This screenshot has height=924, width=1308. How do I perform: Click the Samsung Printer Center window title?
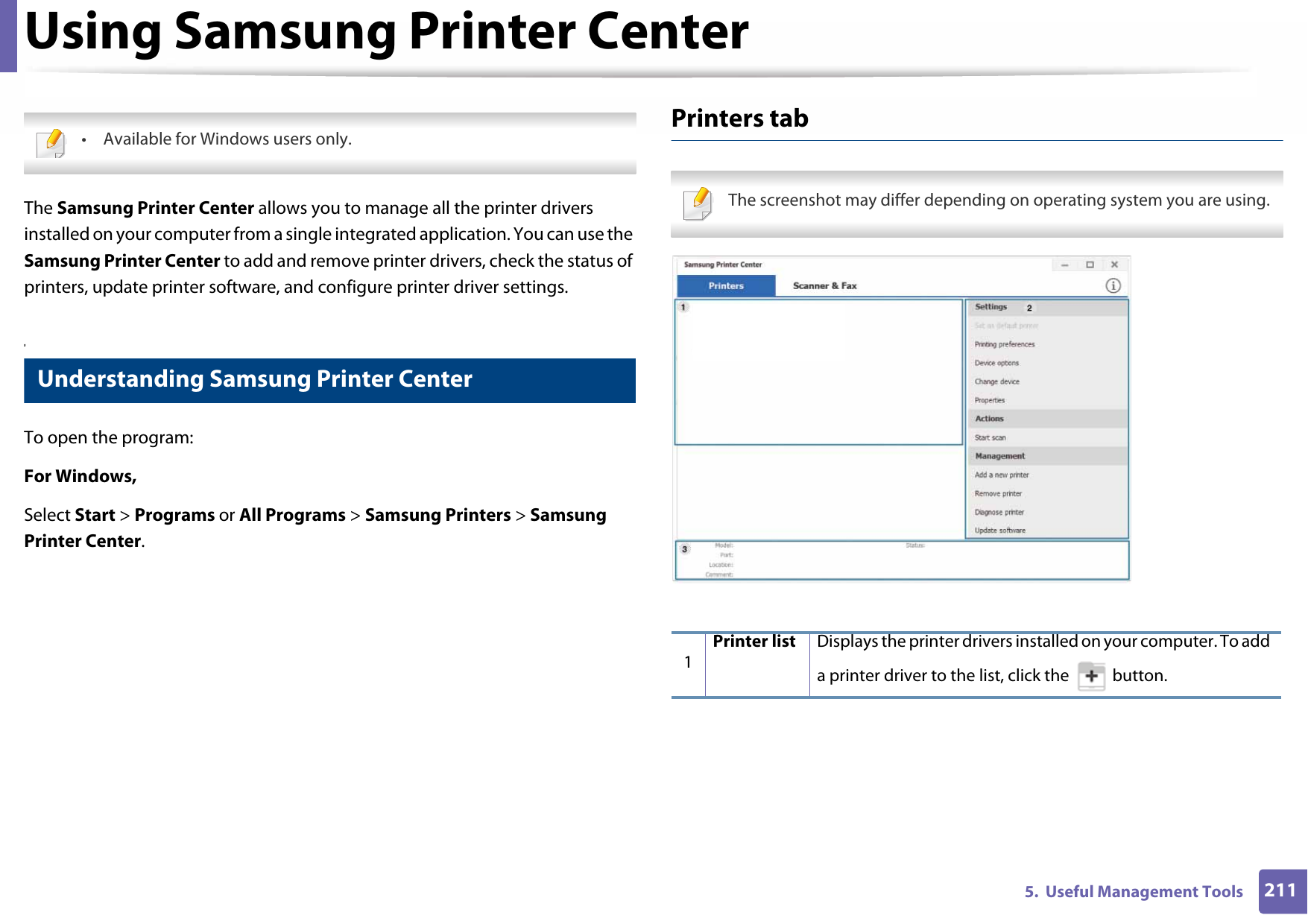click(722, 265)
